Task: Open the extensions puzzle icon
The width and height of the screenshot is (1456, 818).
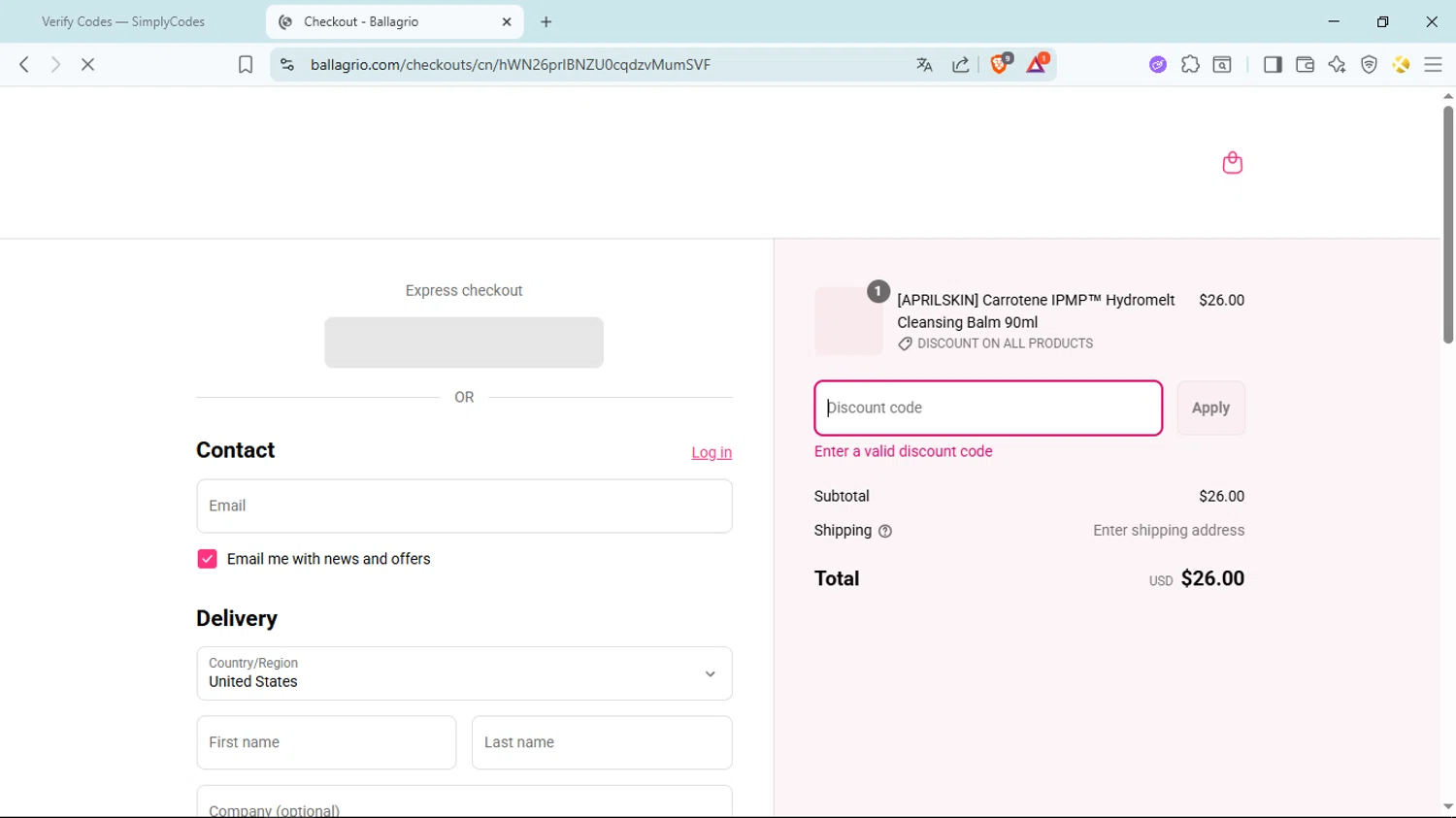Action: pos(1190,64)
